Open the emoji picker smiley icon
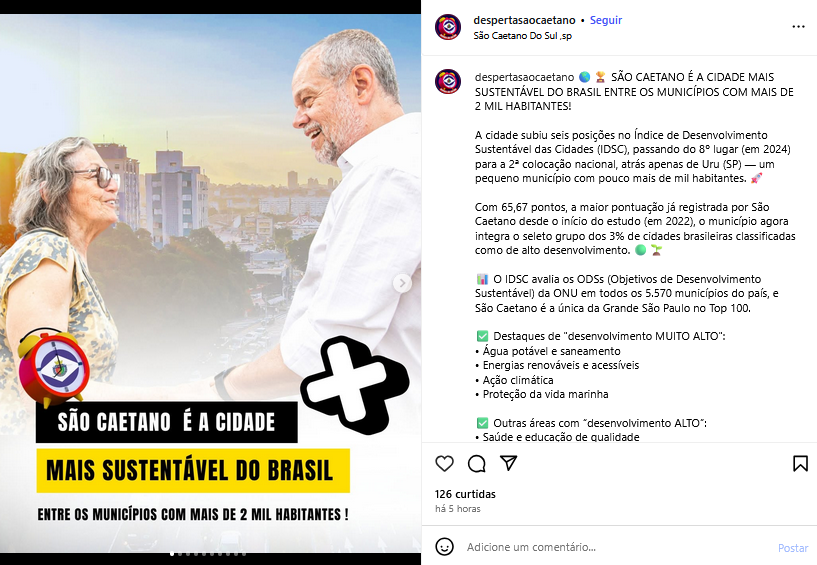 click(444, 547)
